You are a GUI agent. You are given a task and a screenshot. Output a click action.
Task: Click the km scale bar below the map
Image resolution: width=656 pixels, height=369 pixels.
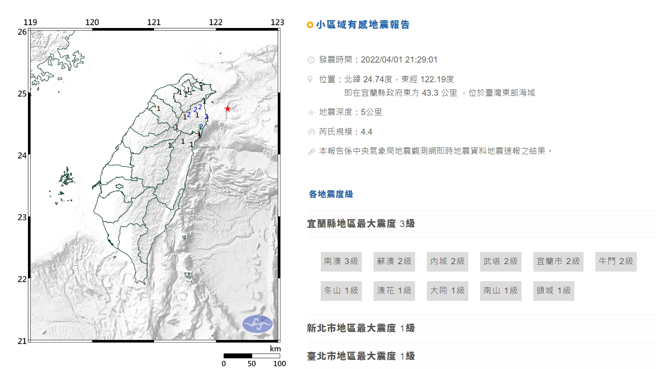click(x=251, y=356)
